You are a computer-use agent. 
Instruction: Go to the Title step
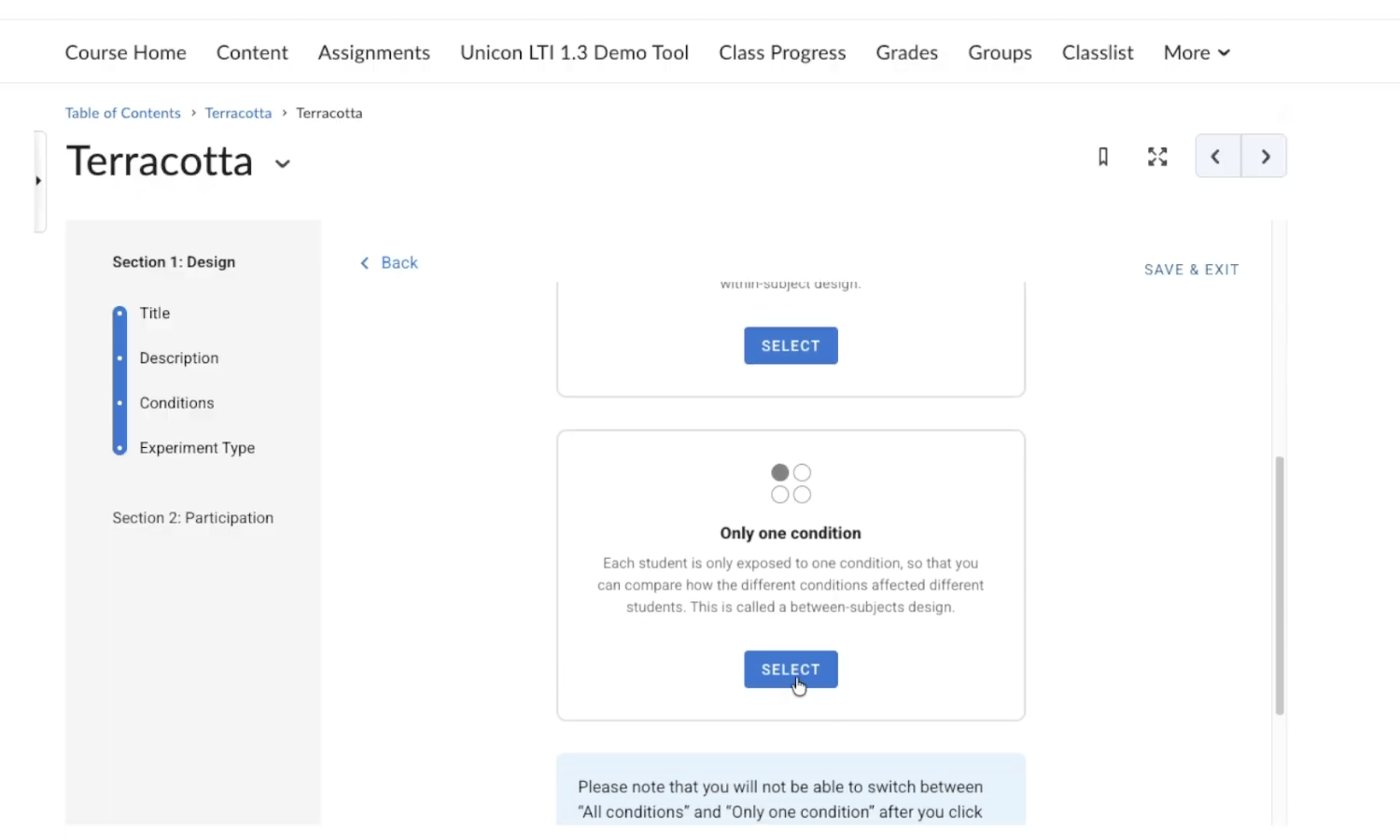point(155,314)
